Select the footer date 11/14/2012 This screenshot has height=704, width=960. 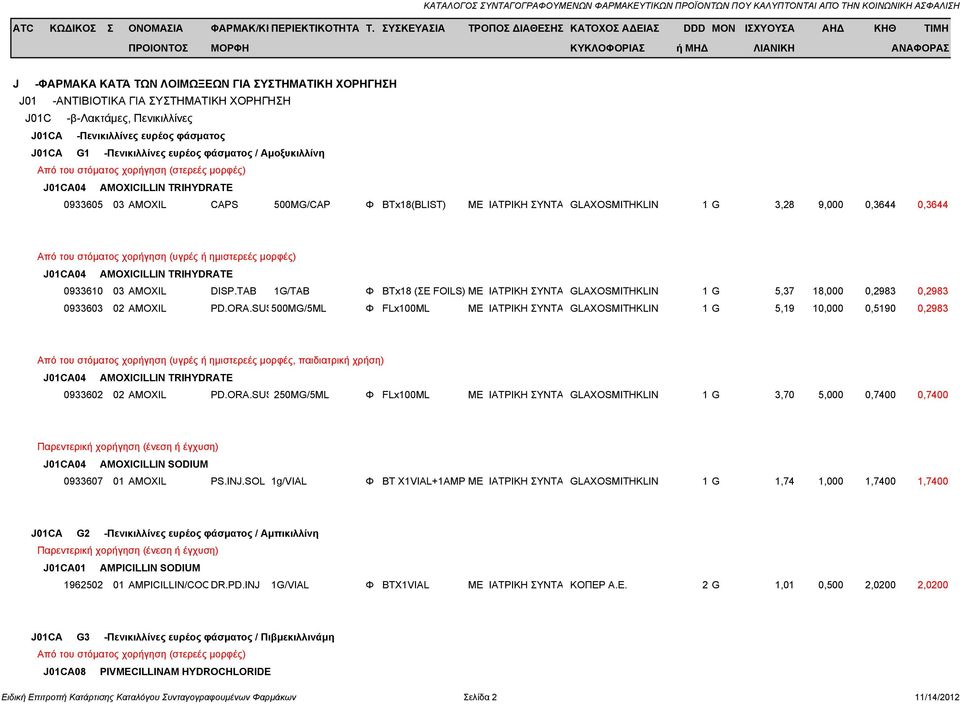[x=937, y=697]
